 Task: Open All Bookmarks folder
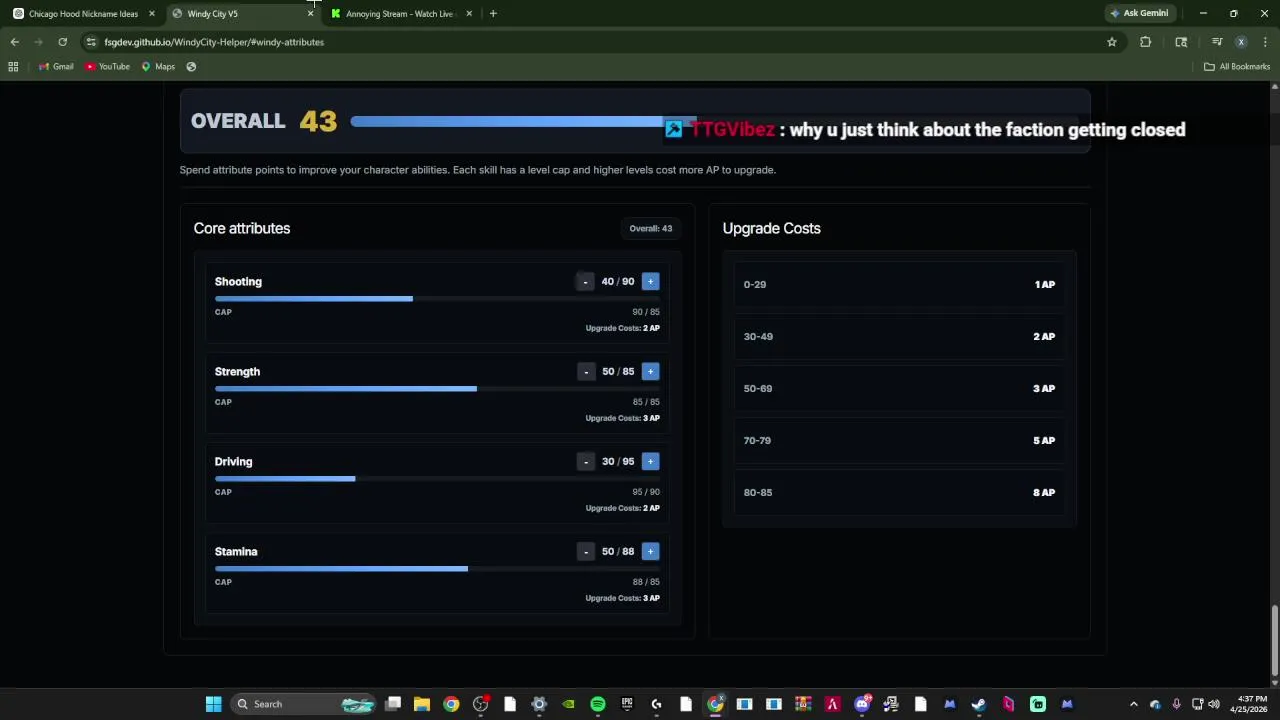(x=1237, y=67)
